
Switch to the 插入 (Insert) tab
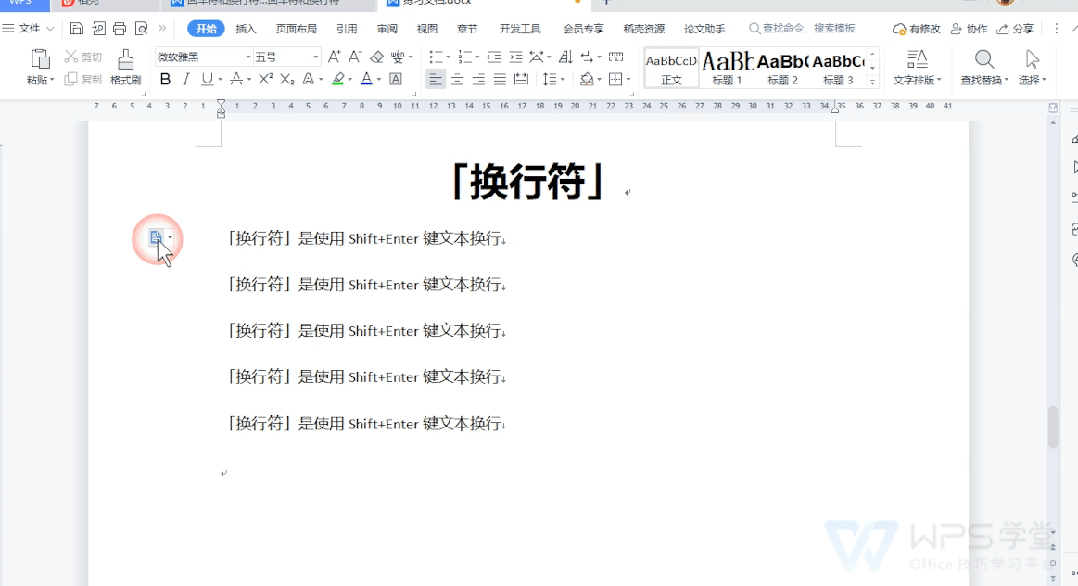coord(245,28)
